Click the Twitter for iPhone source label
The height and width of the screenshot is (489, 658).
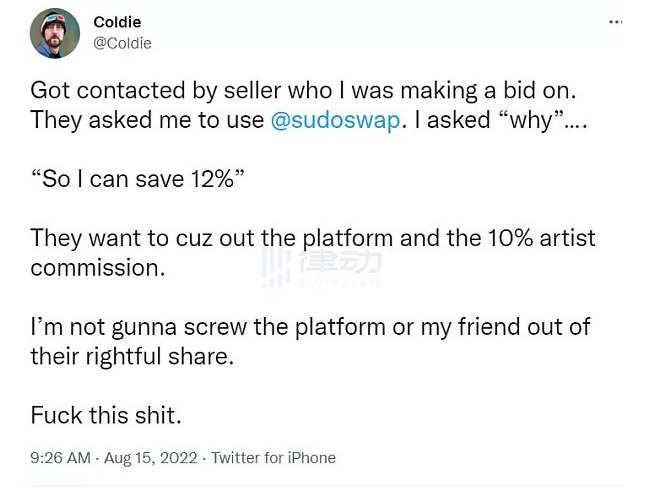click(273, 458)
